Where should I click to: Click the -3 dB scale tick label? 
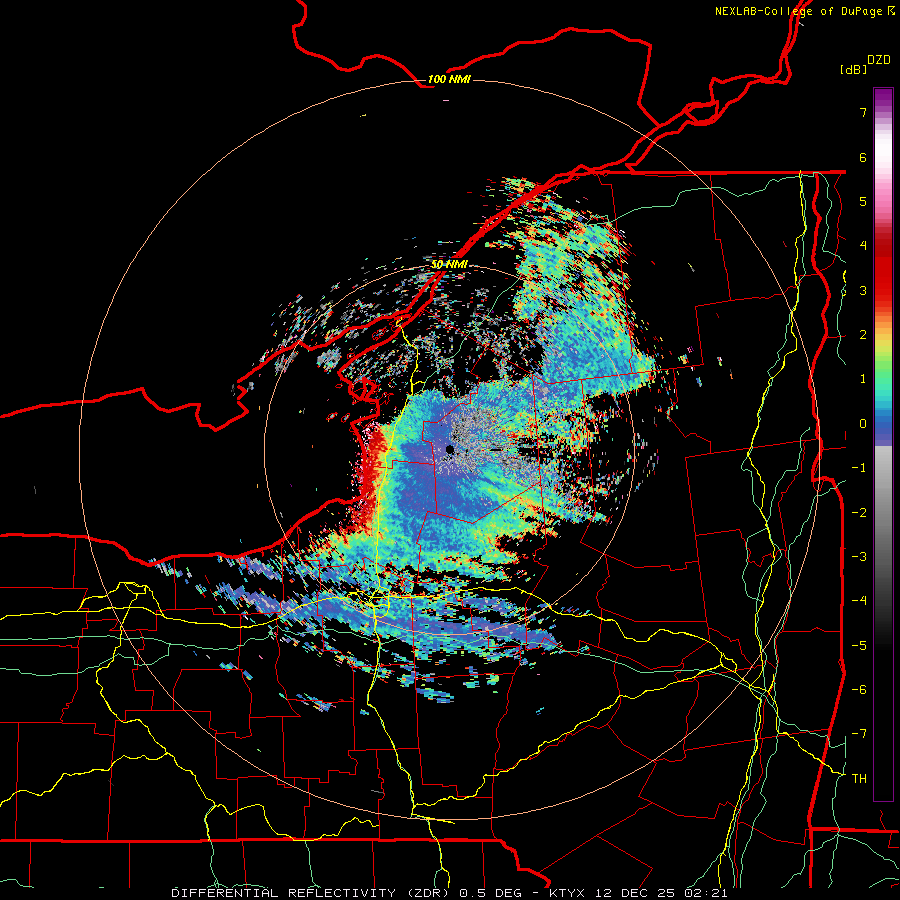click(x=859, y=556)
